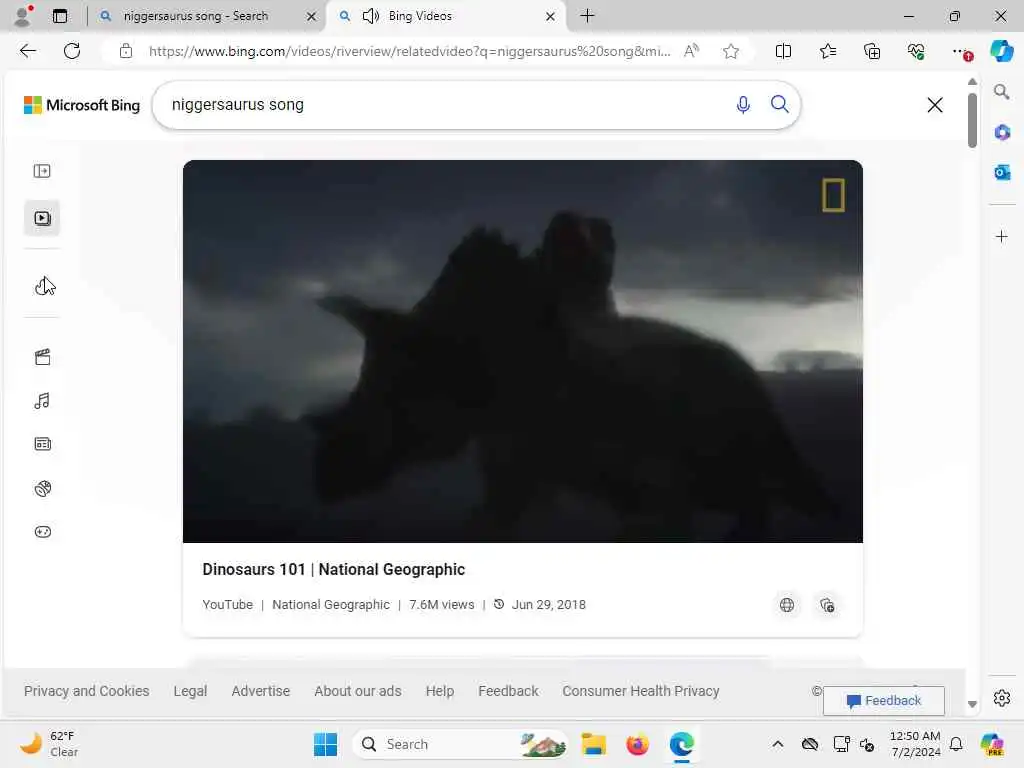Save video to collection icon

[x=827, y=605]
